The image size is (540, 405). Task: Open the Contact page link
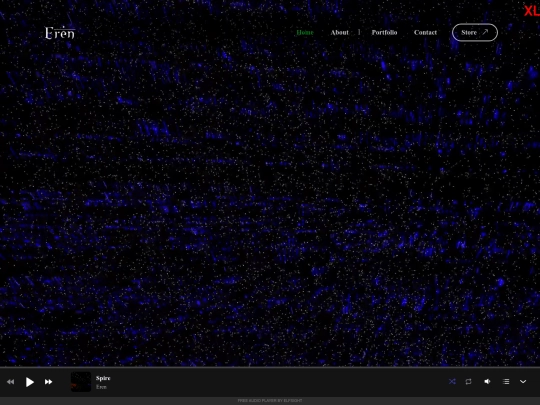click(x=425, y=32)
